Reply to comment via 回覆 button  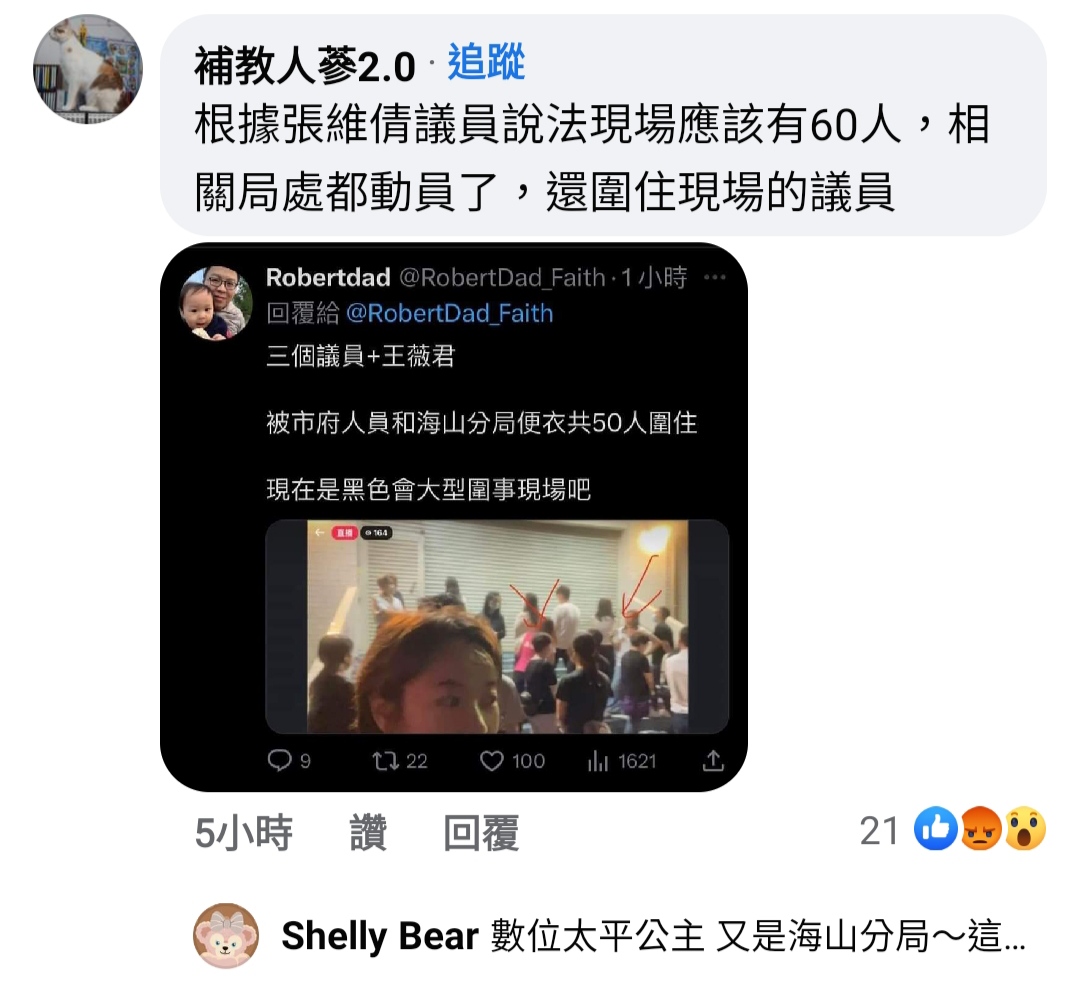(481, 832)
